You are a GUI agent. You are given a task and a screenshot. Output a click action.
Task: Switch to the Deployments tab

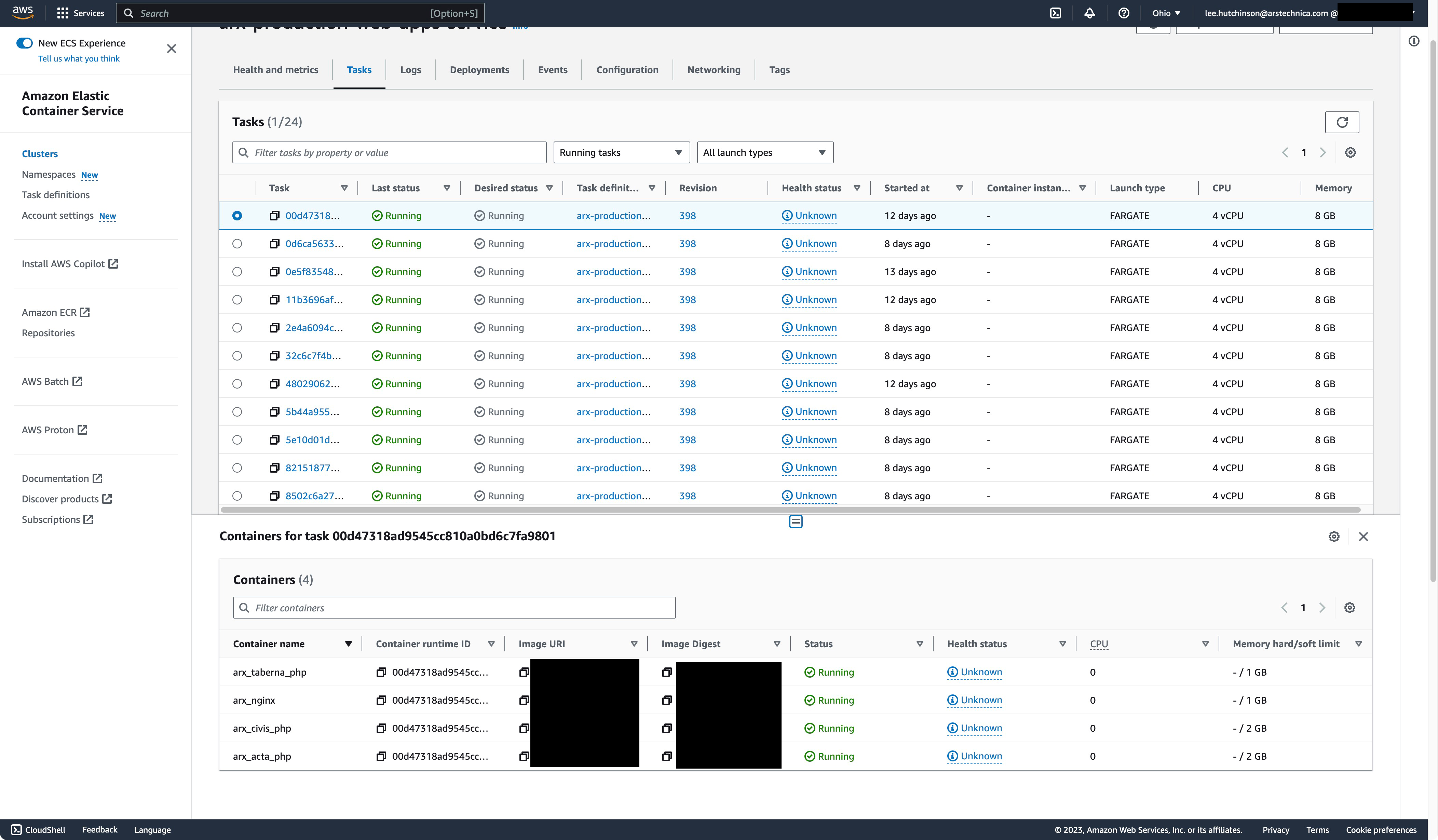point(479,70)
